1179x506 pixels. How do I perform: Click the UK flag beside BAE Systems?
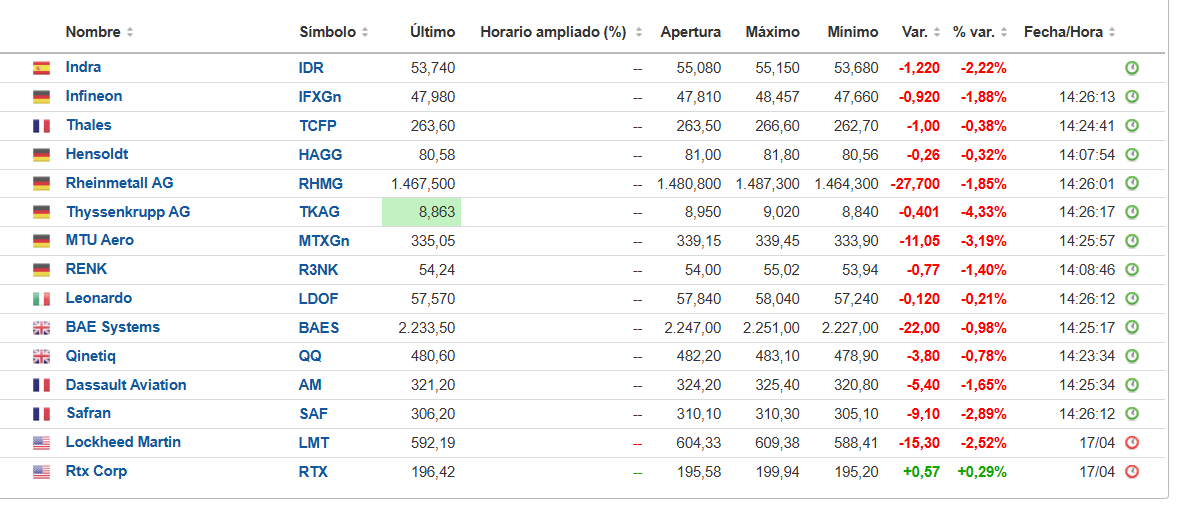pos(41,328)
